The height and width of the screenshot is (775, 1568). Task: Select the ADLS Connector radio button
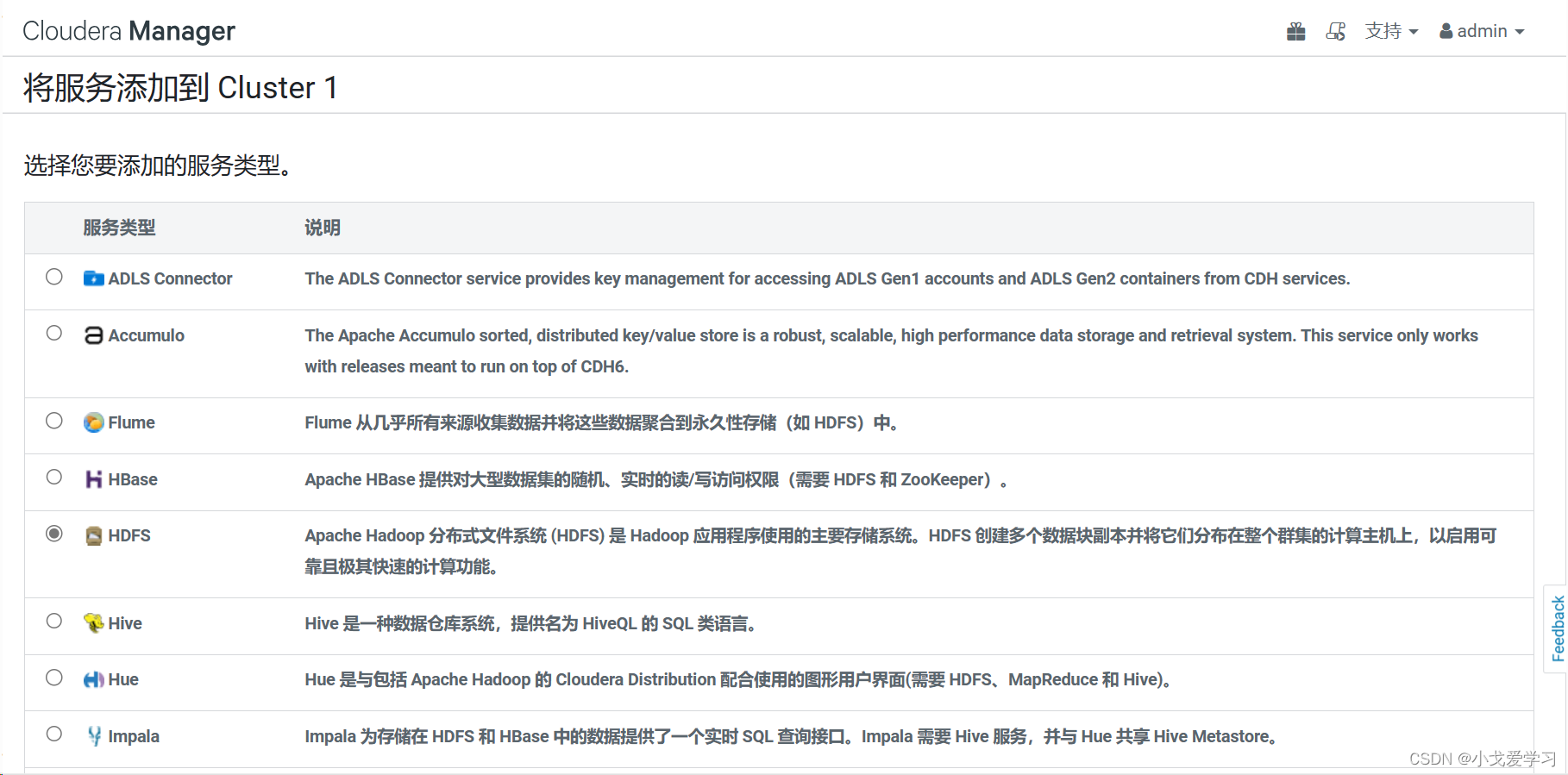54,277
